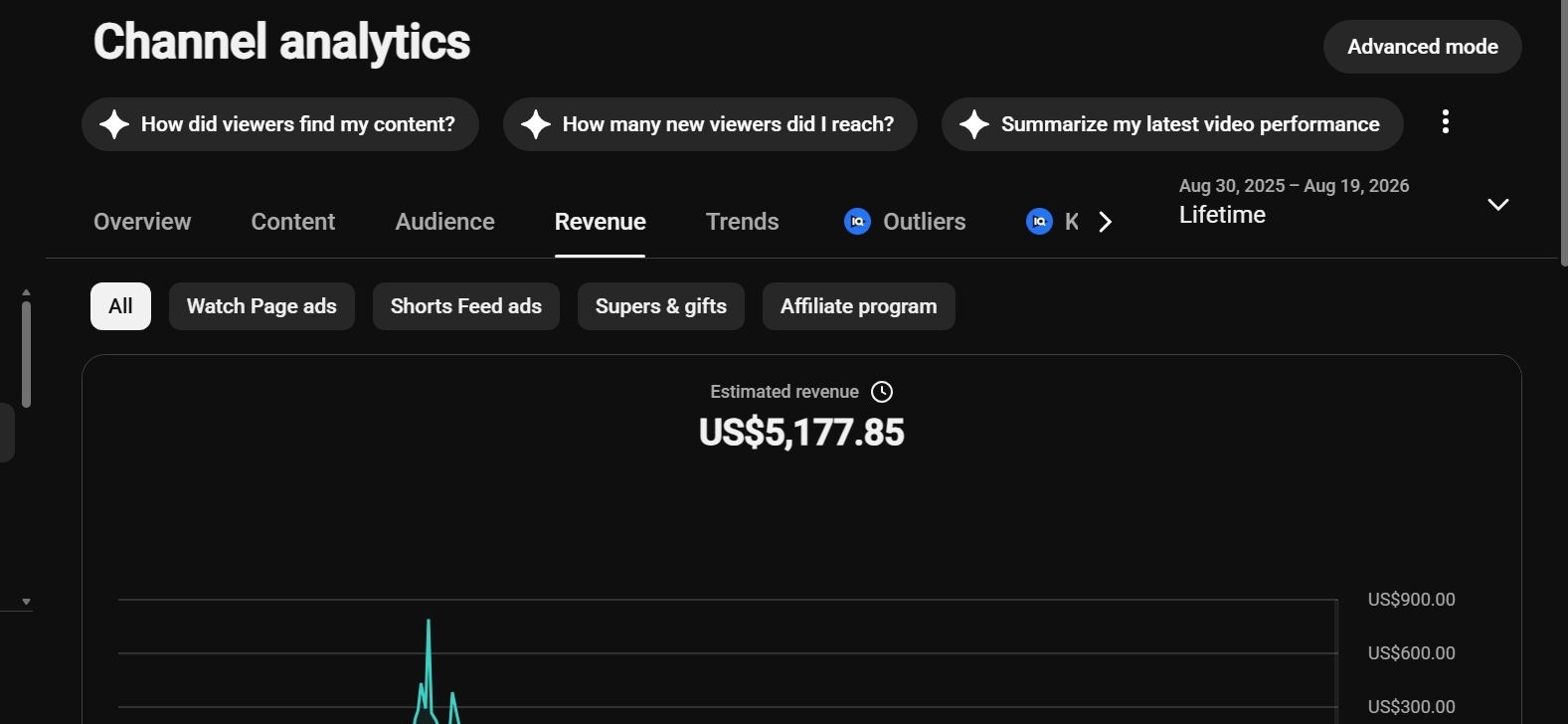Click the sparkle icon on 'How many new viewers' chip

[x=536, y=124]
